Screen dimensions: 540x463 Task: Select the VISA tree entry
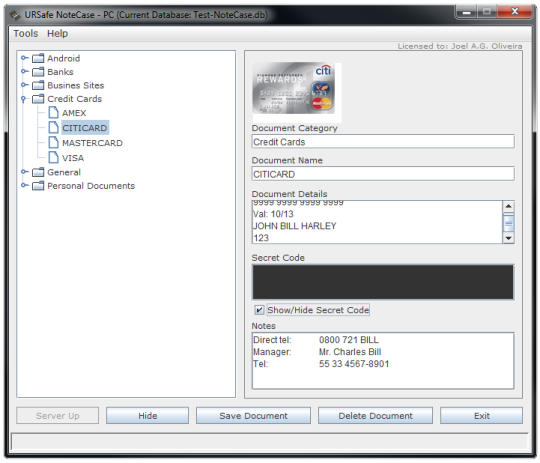tap(73, 158)
